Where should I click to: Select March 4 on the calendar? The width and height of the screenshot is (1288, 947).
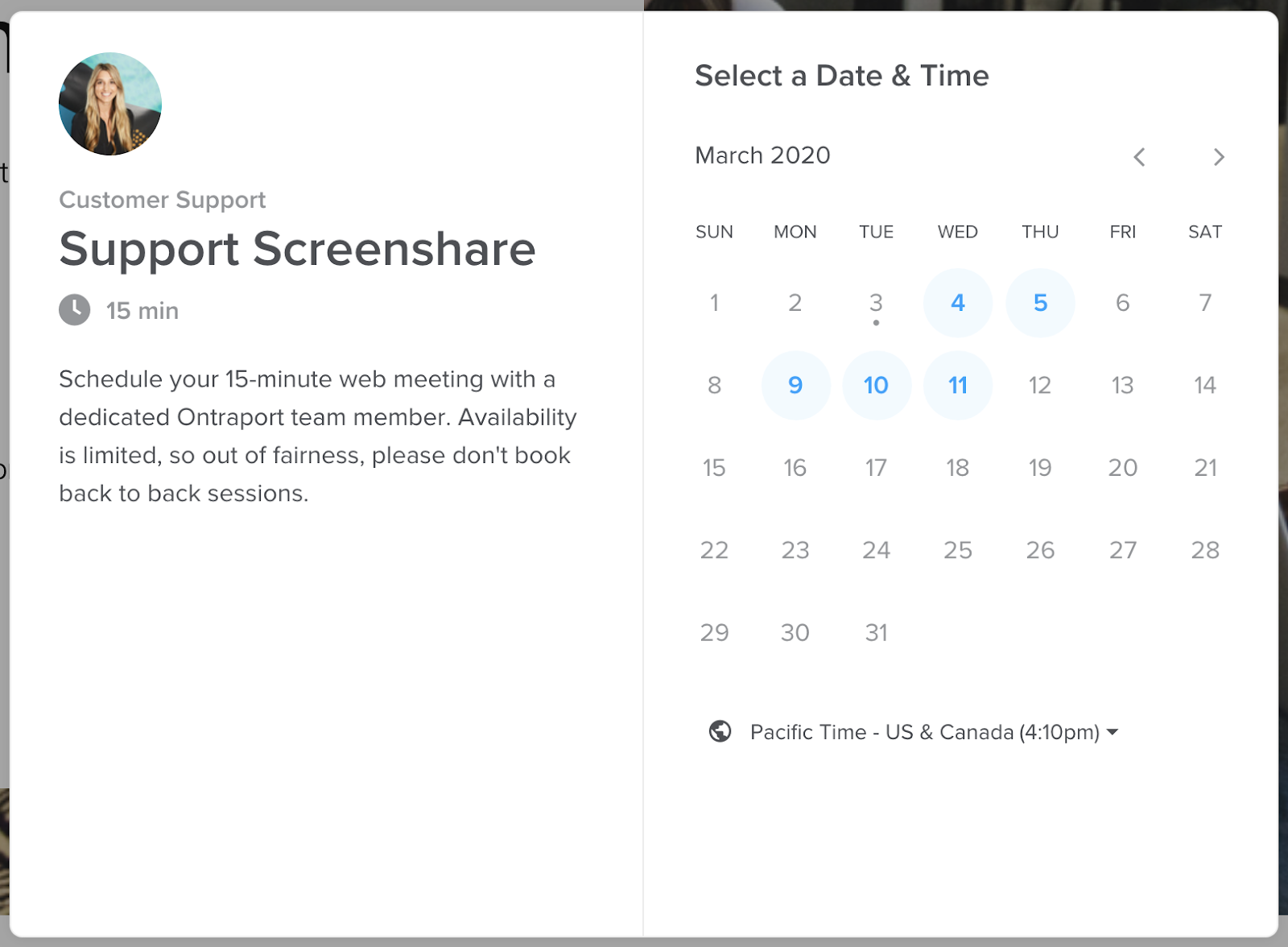click(x=958, y=303)
